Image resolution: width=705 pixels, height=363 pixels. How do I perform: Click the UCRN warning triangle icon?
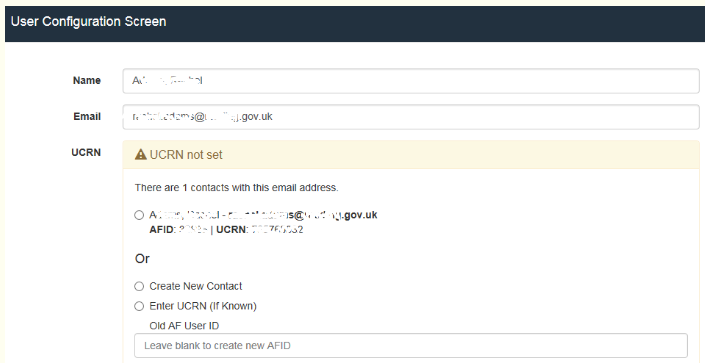tap(141, 155)
